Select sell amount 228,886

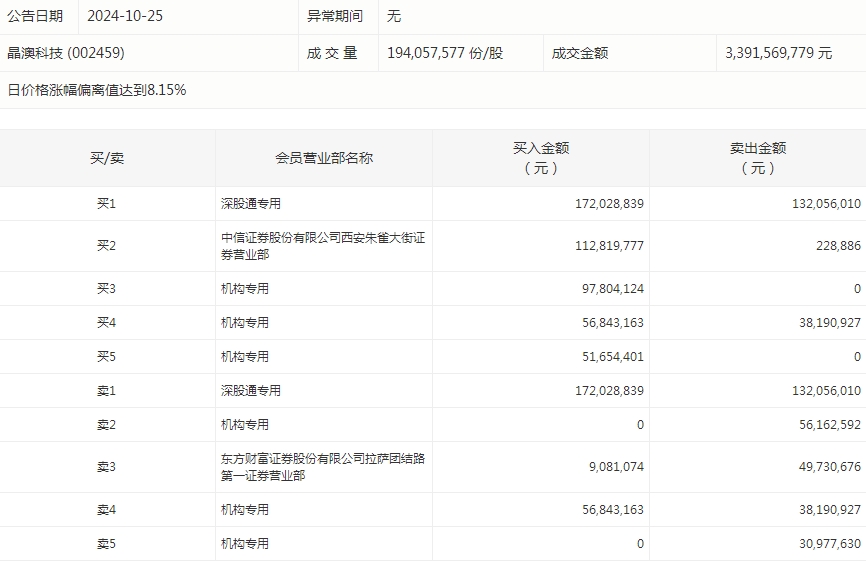(x=838, y=246)
